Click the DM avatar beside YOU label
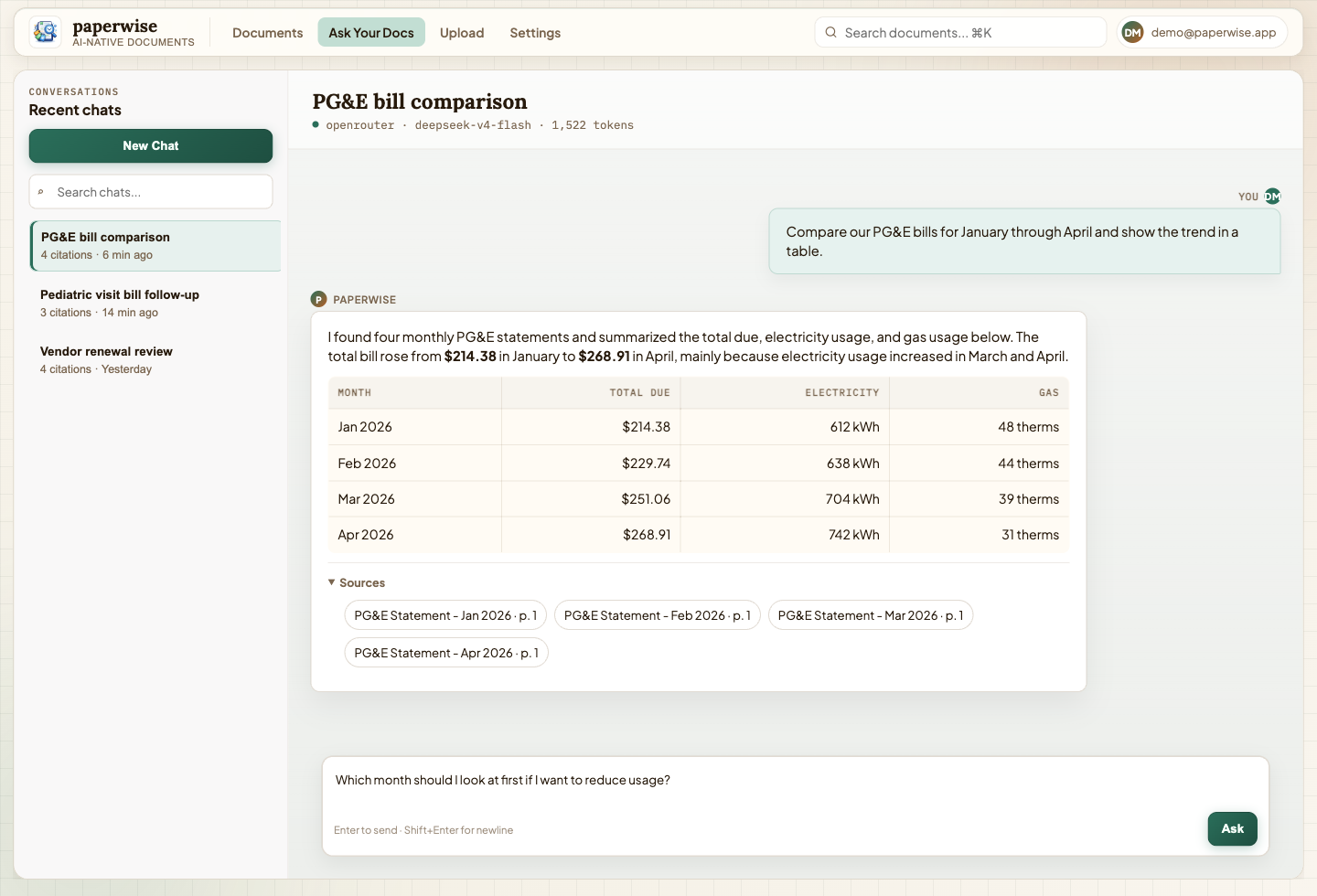The image size is (1317, 896). (1272, 197)
